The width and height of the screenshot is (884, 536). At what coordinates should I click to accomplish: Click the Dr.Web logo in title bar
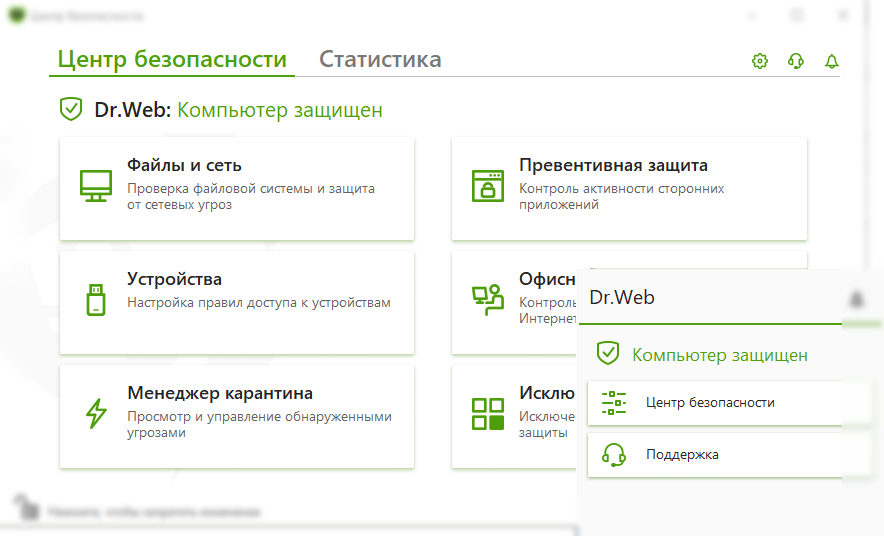pos(17,15)
